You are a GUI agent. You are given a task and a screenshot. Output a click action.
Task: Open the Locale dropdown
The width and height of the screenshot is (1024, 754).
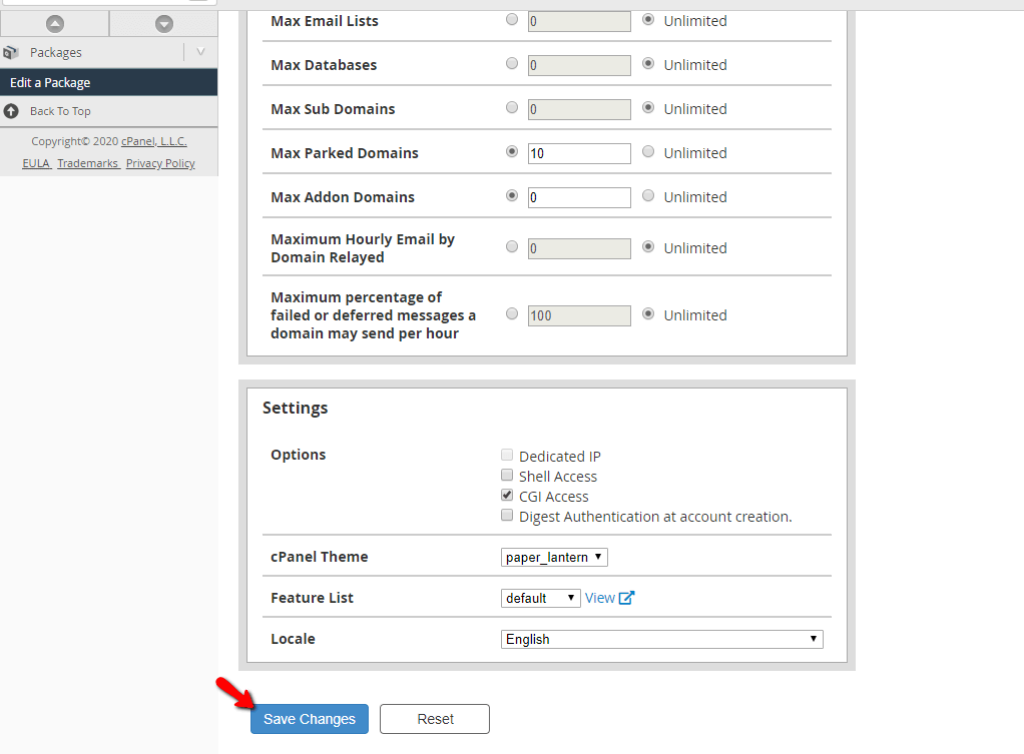662,639
